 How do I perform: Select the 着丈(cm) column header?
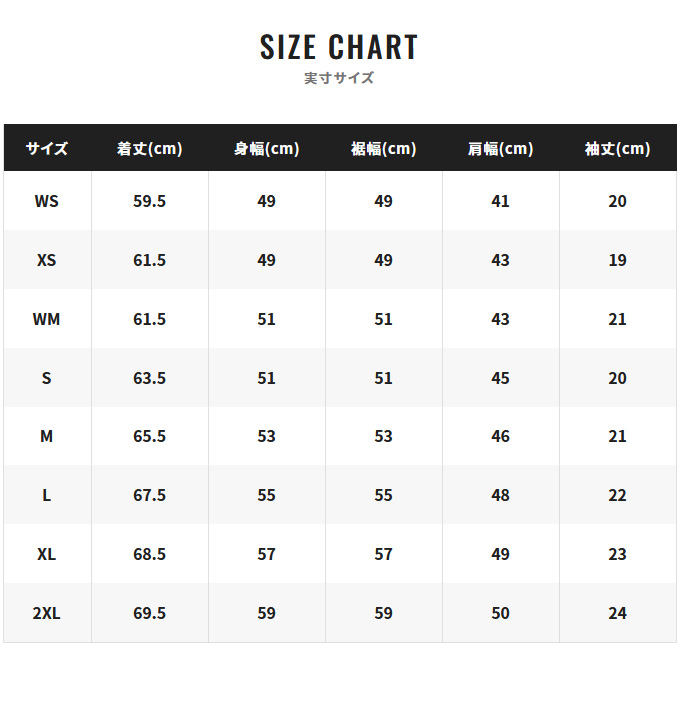(149, 149)
